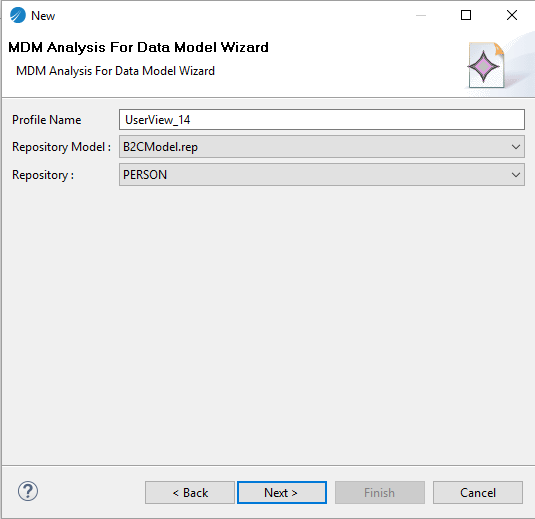Open help with the question mark icon

[28, 491]
